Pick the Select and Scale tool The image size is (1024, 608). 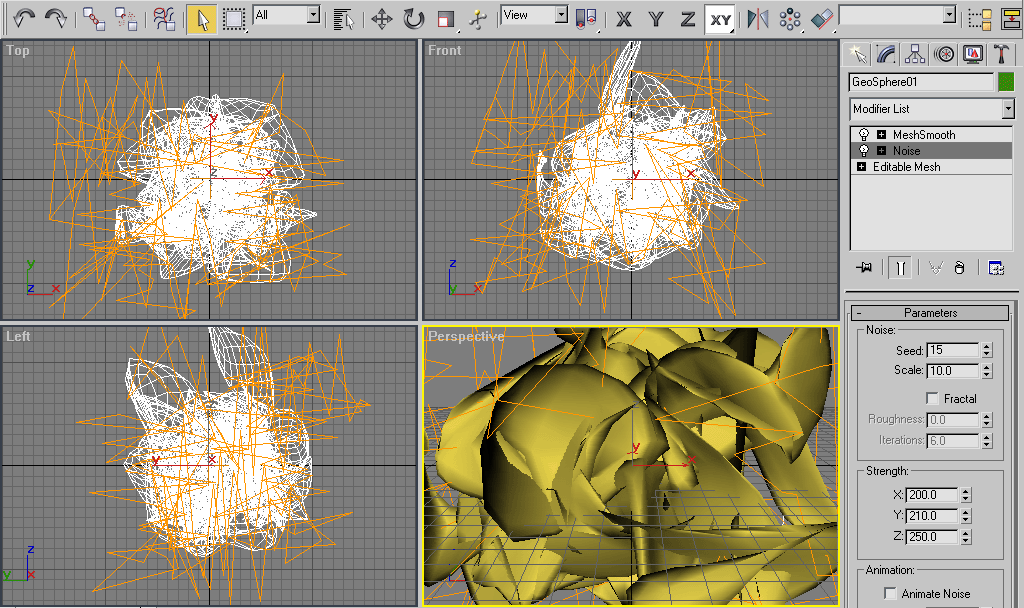446,19
